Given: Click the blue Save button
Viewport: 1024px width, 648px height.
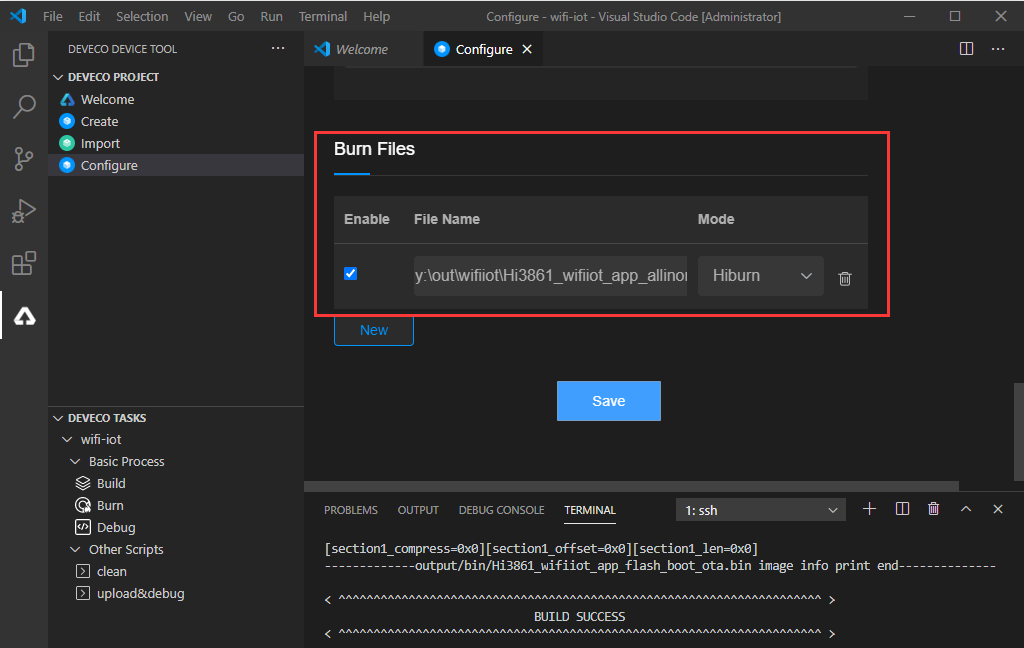Looking at the screenshot, I should (609, 401).
